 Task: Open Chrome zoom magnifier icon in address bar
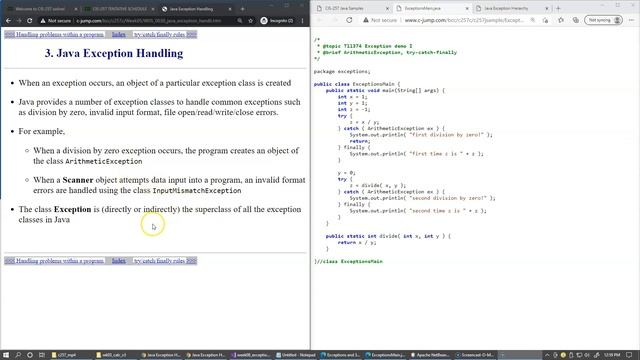[x=240, y=20]
